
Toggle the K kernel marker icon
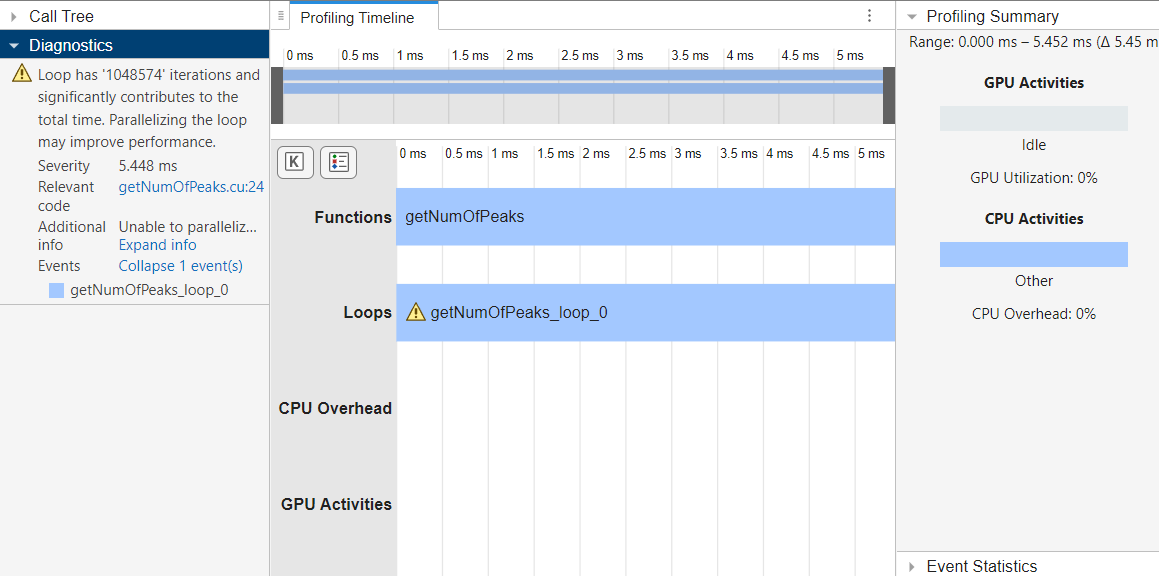pyautogui.click(x=295, y=162)
